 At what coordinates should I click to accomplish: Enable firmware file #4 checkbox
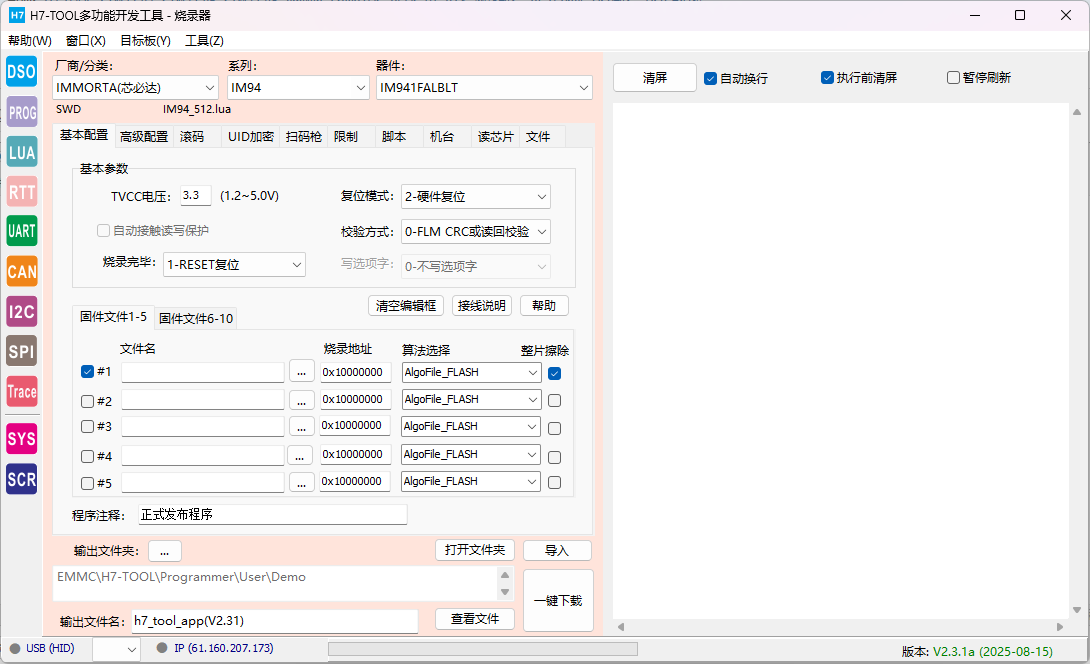point(87,456)
